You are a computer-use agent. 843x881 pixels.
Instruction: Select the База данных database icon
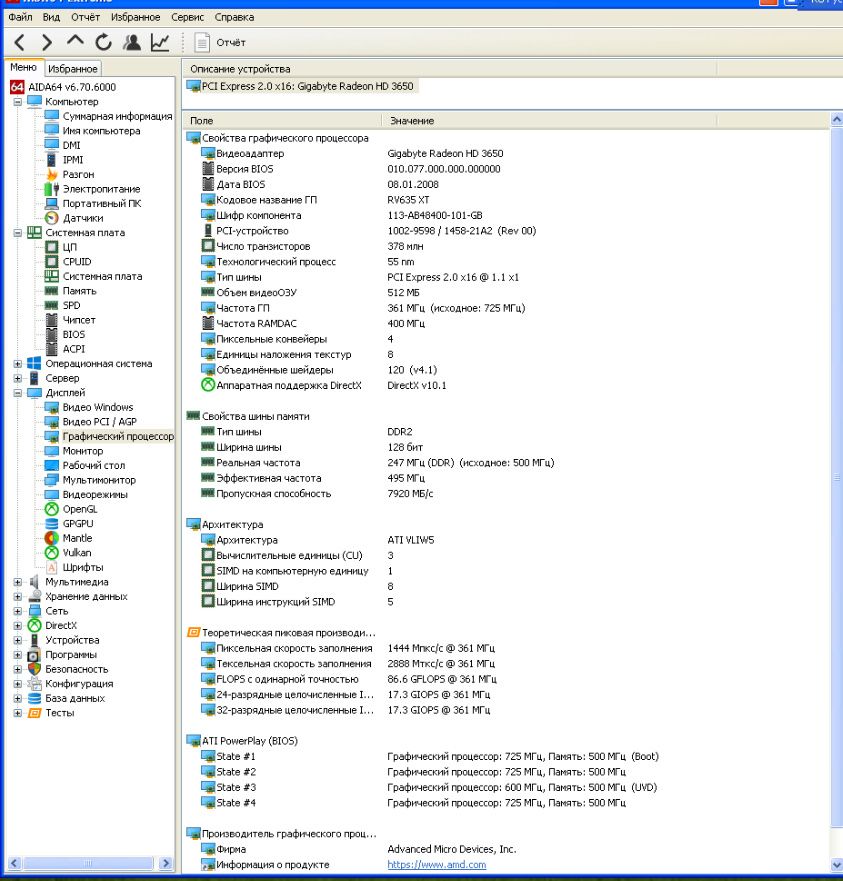[x=34, y=698]
